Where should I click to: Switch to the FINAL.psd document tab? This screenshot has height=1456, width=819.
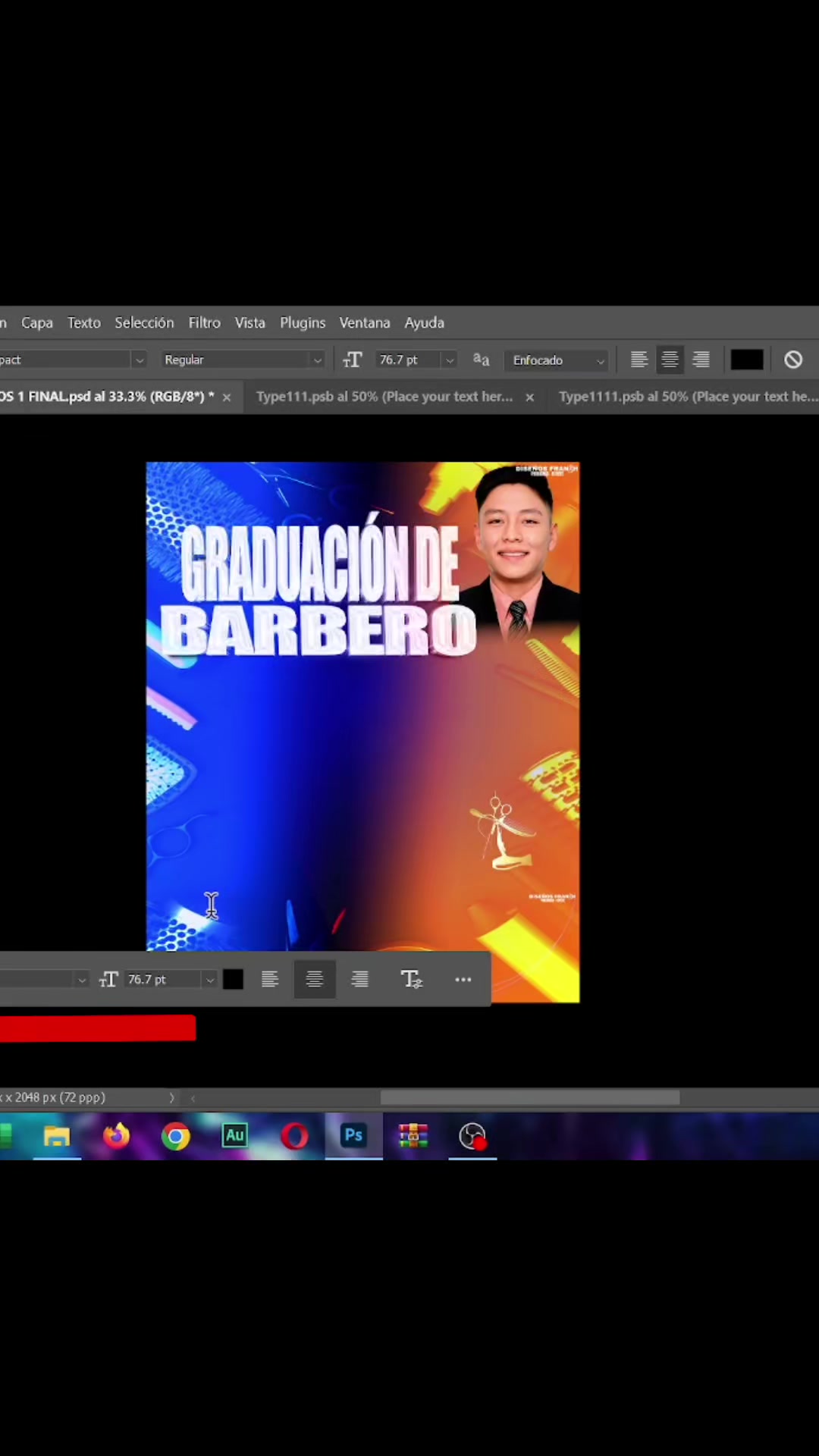[108, 397]
